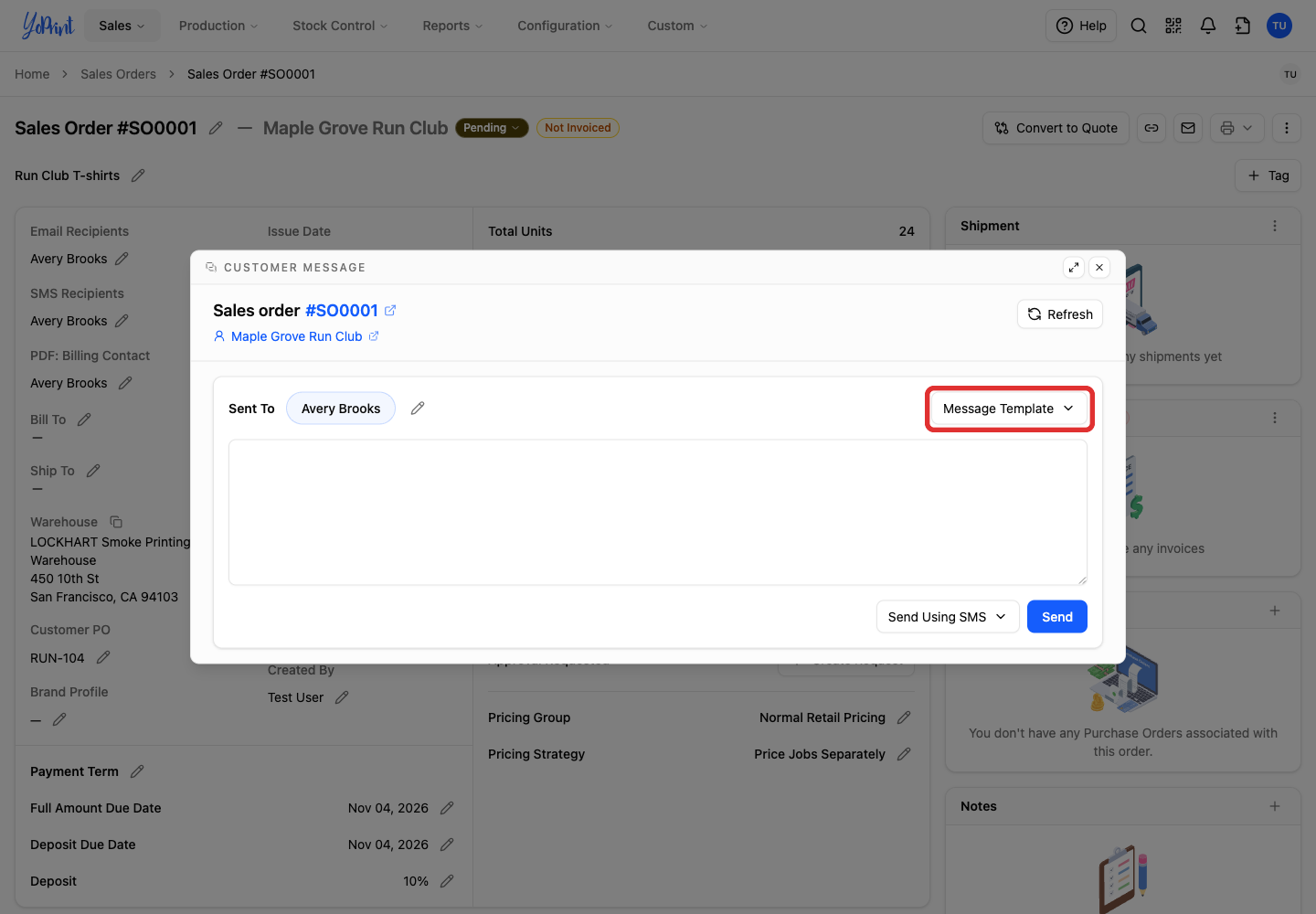Image resolution: width=1316 pixels, height=914 pixels.
Task: Click the Refresh button
Action: (x=1060, y=314)
